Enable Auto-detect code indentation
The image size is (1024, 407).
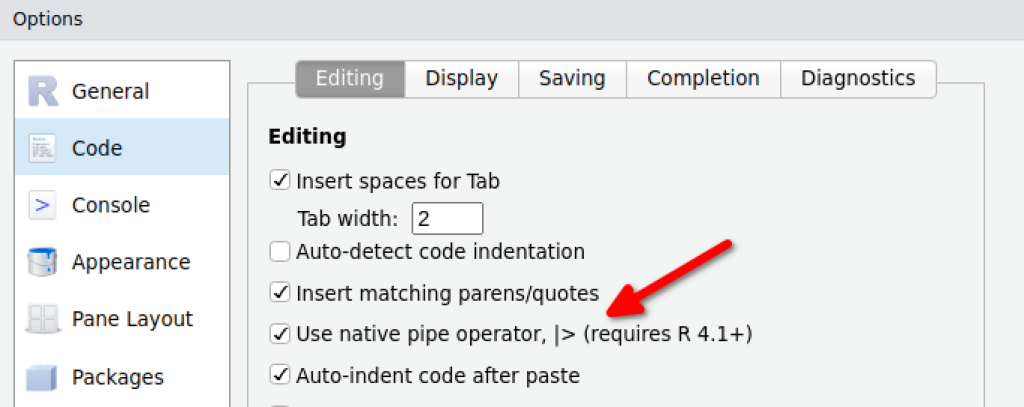[280, 252]
